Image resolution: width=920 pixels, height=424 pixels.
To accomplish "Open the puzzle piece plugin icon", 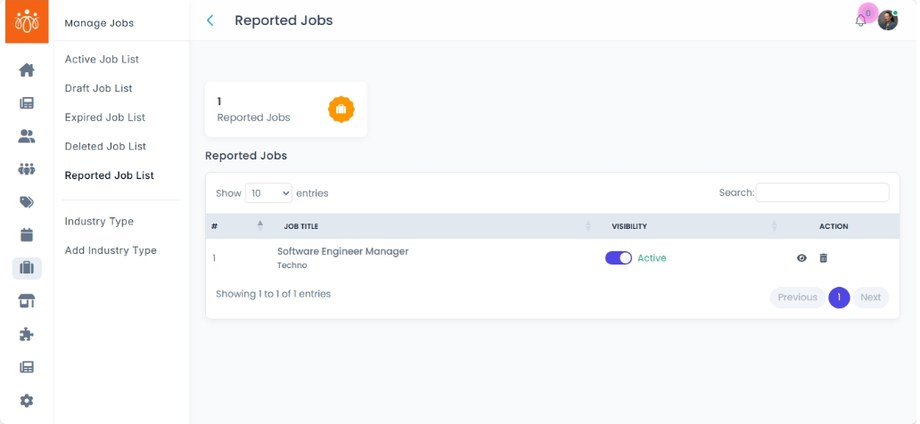I will coord(27,334).
